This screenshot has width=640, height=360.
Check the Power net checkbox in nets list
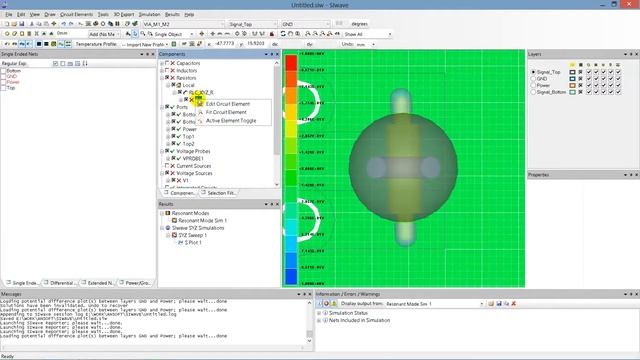[x=3, y=82]
